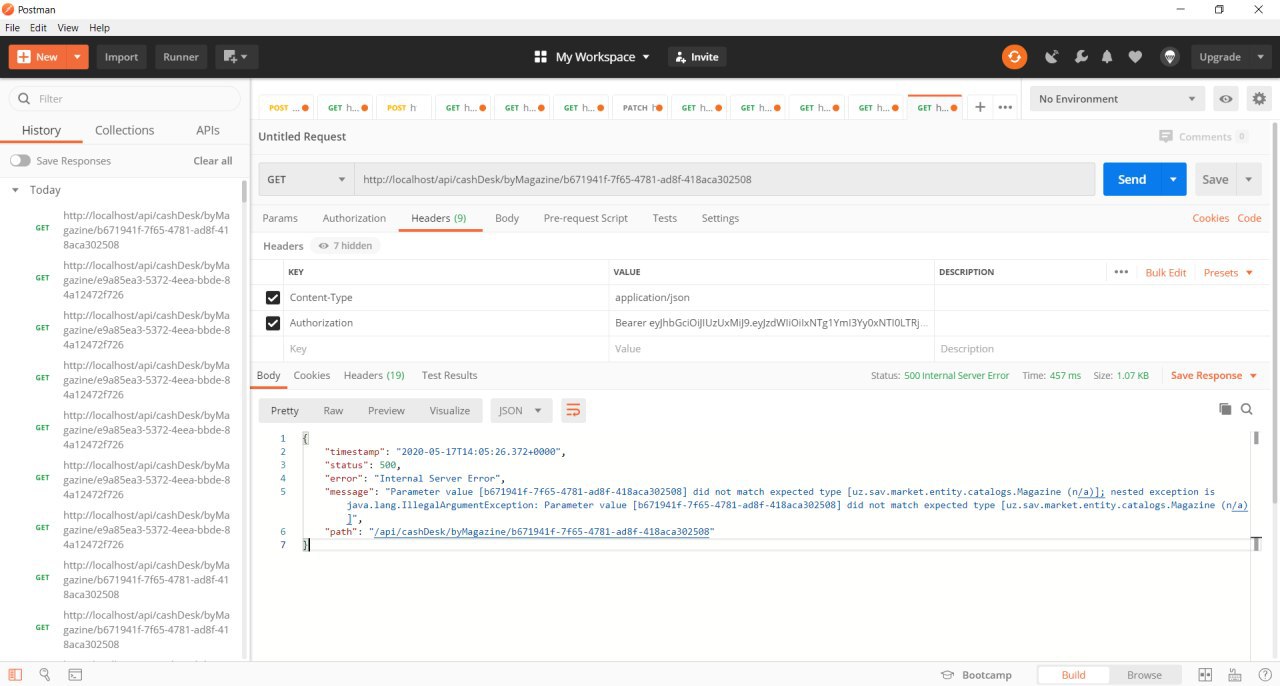Select the Raw response view
Viewport: 1280px width, 686px height.
point(333,410)
